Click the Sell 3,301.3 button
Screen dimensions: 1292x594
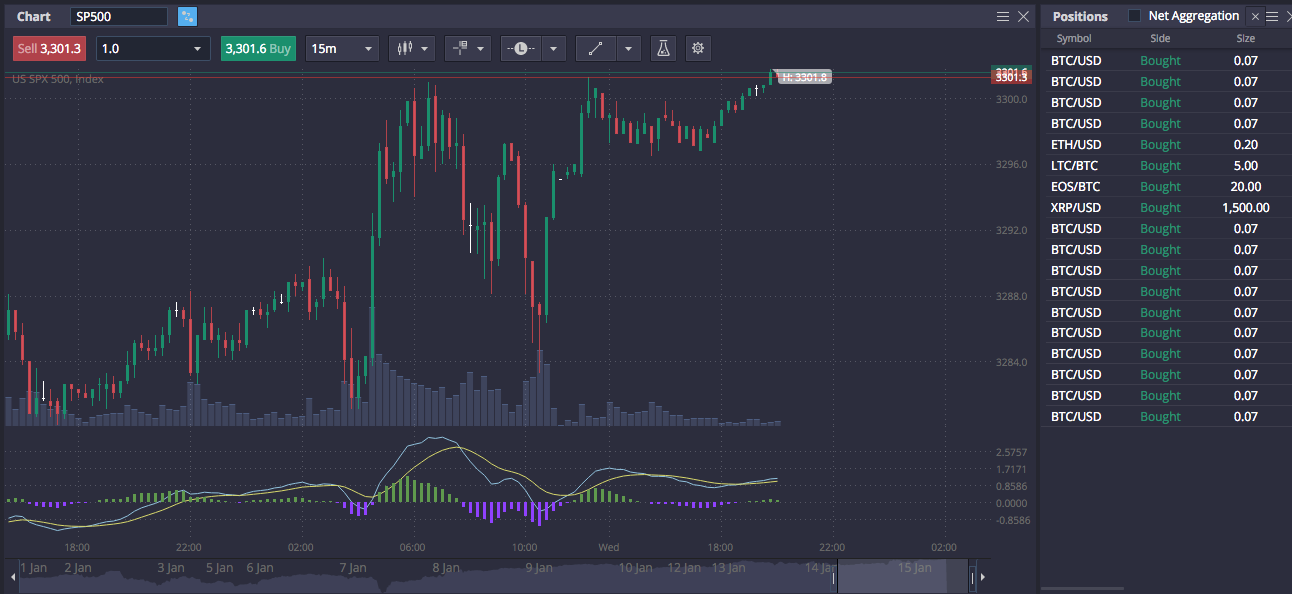click(x=49, y=48)
